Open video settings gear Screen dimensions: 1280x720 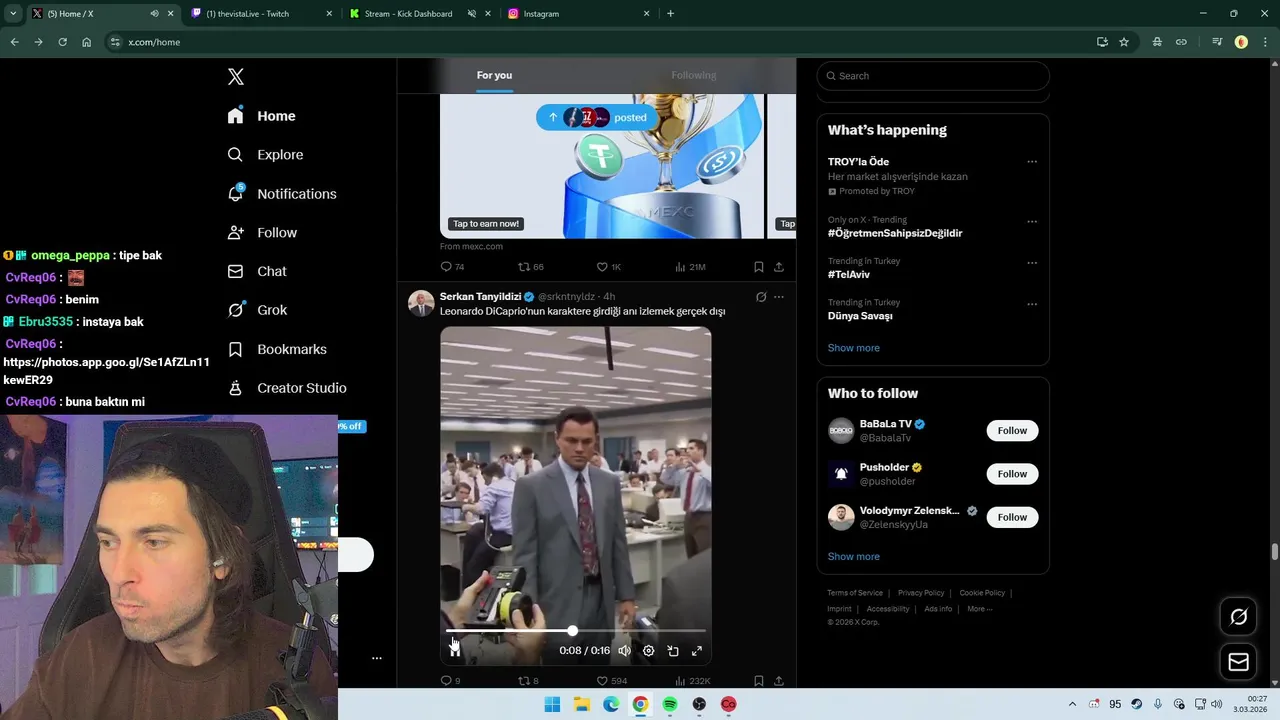[648, 651]
